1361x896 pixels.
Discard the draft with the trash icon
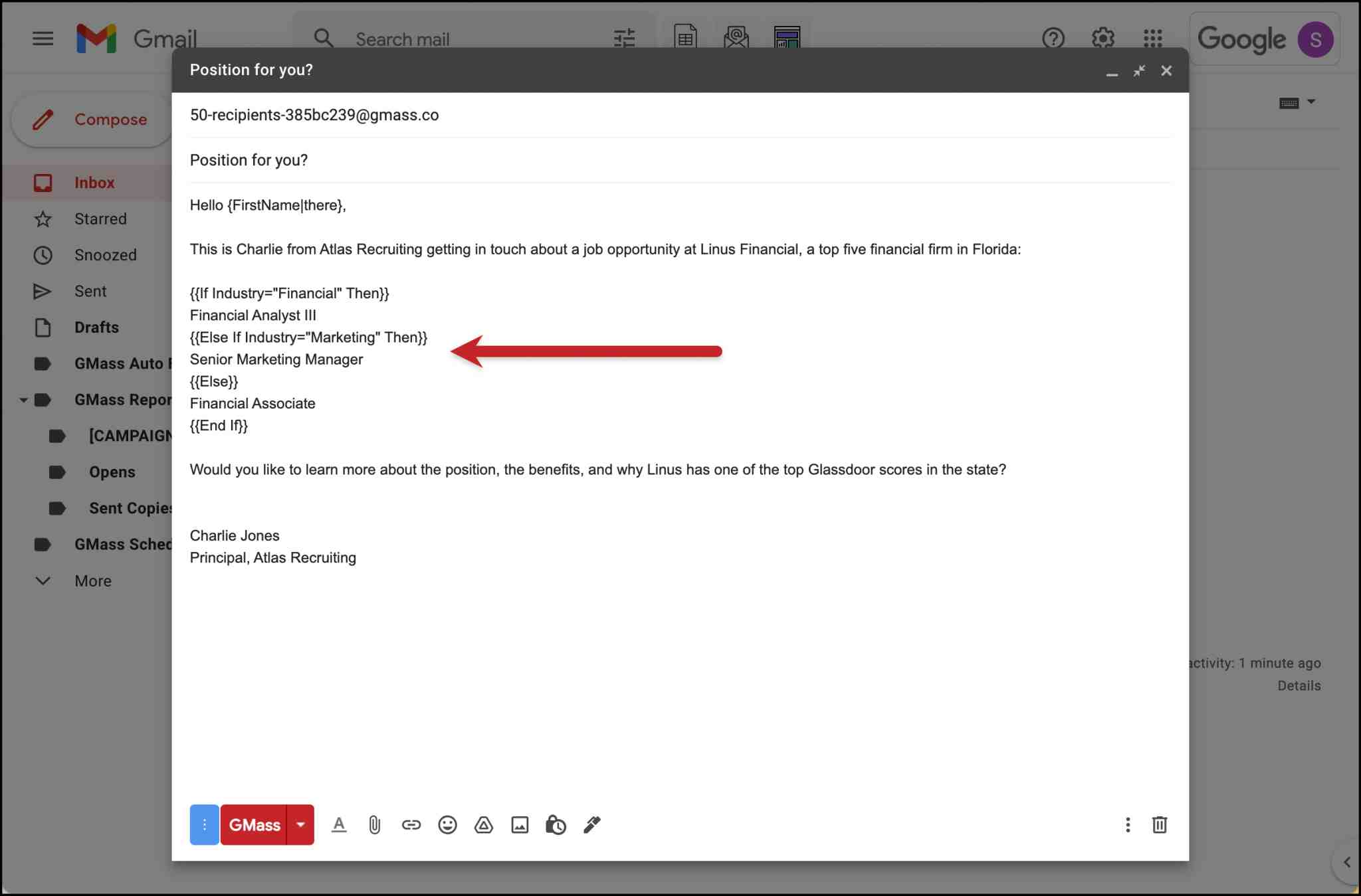1160,825
